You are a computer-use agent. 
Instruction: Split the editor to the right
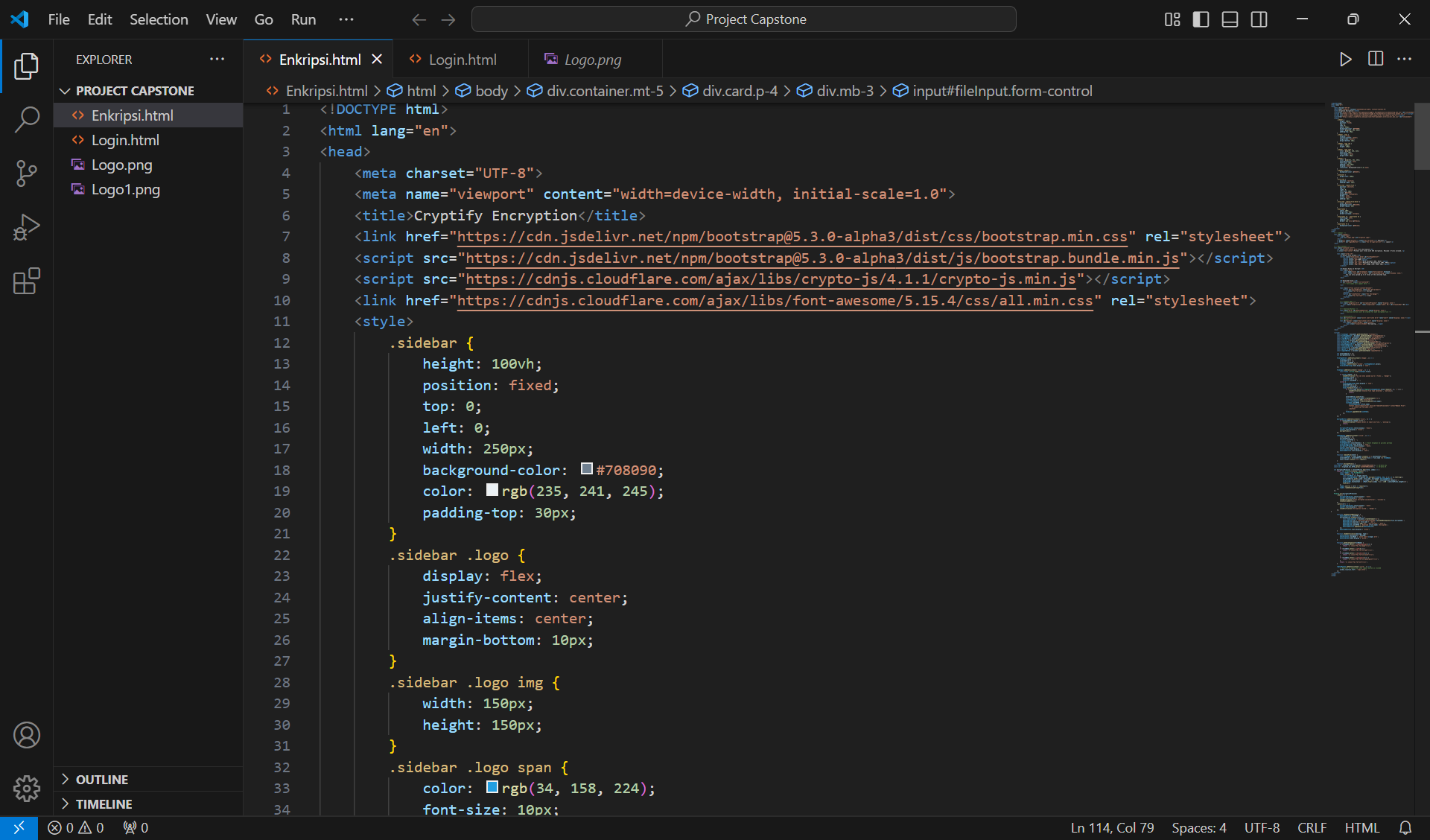[x=1376, y=59]
